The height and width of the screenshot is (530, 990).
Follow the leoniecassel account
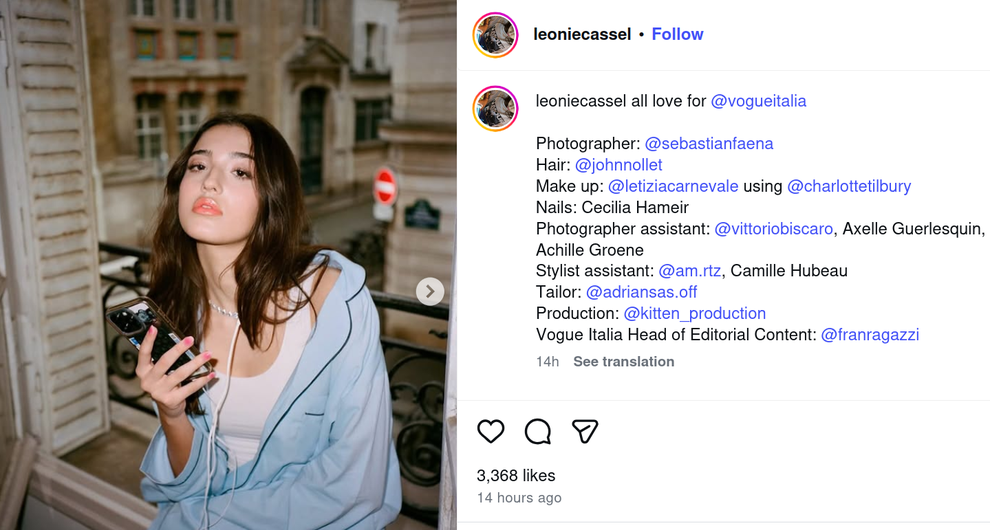(677, 34)
